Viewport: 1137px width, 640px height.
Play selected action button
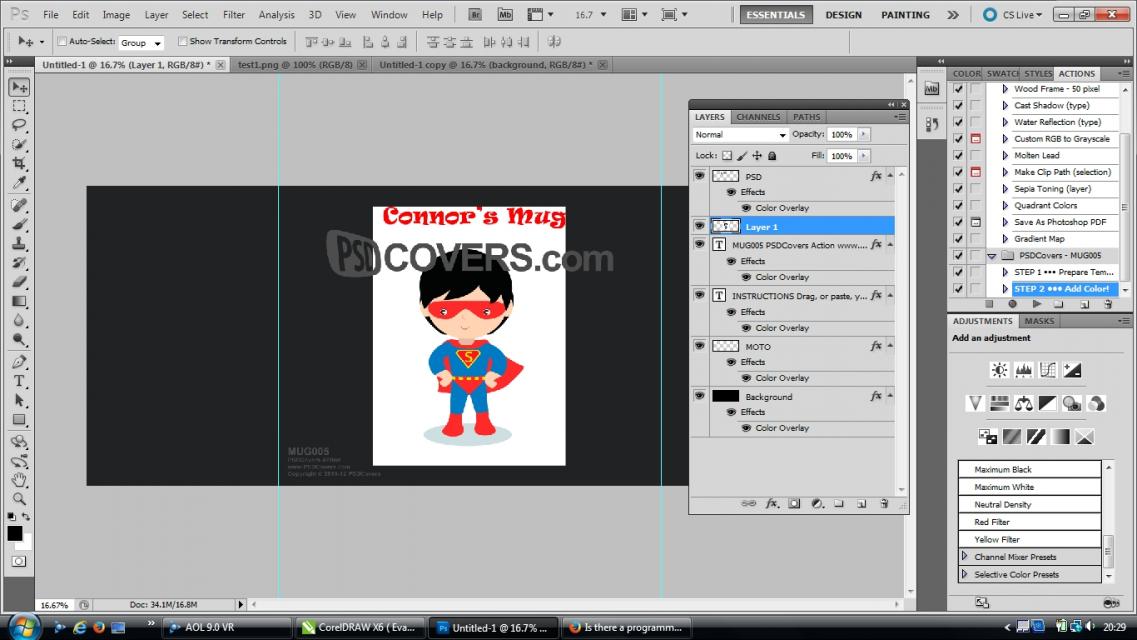[1036, 304]
